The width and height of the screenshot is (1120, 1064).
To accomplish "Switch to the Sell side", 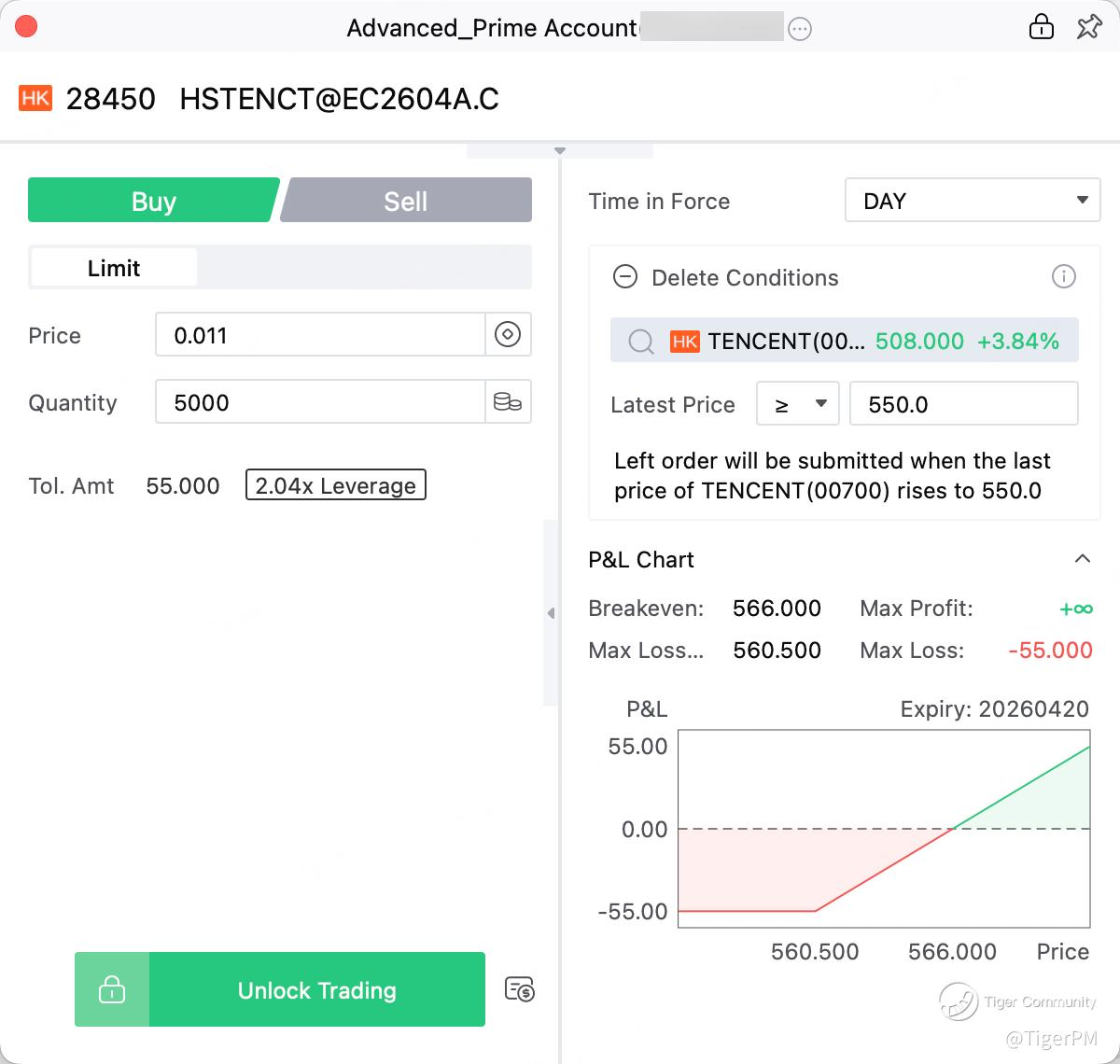I will 406,201.
